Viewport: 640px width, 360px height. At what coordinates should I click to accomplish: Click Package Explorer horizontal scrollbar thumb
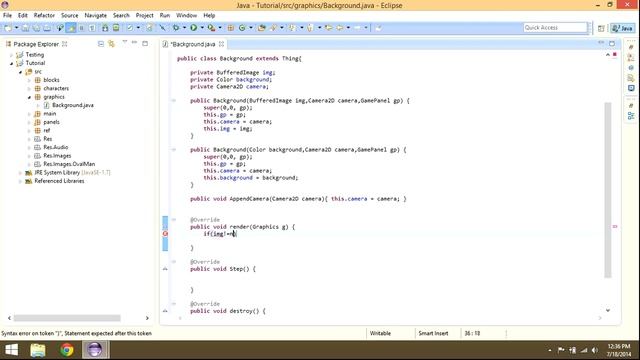[67, 318]
